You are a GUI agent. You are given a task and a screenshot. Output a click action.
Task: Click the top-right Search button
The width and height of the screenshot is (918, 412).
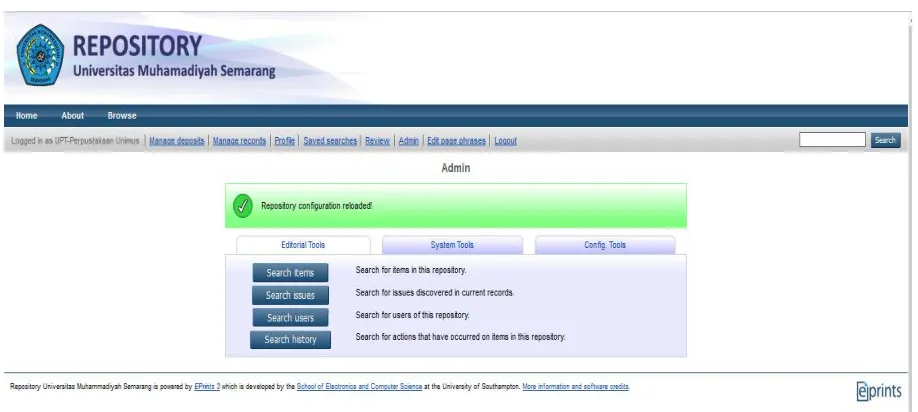(x=885, y=140)
